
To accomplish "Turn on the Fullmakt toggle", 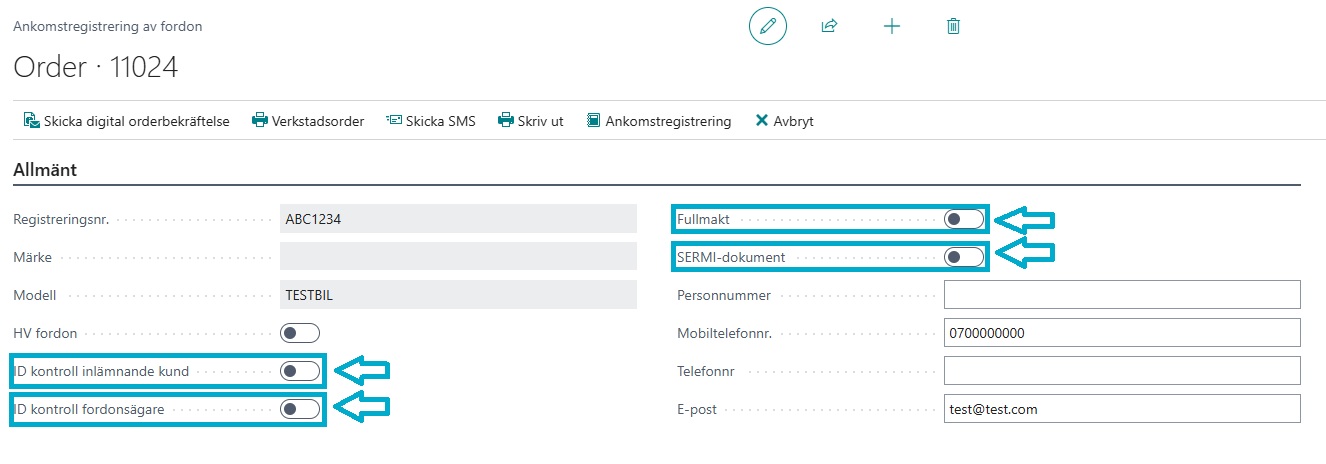I will coord(964,219).
